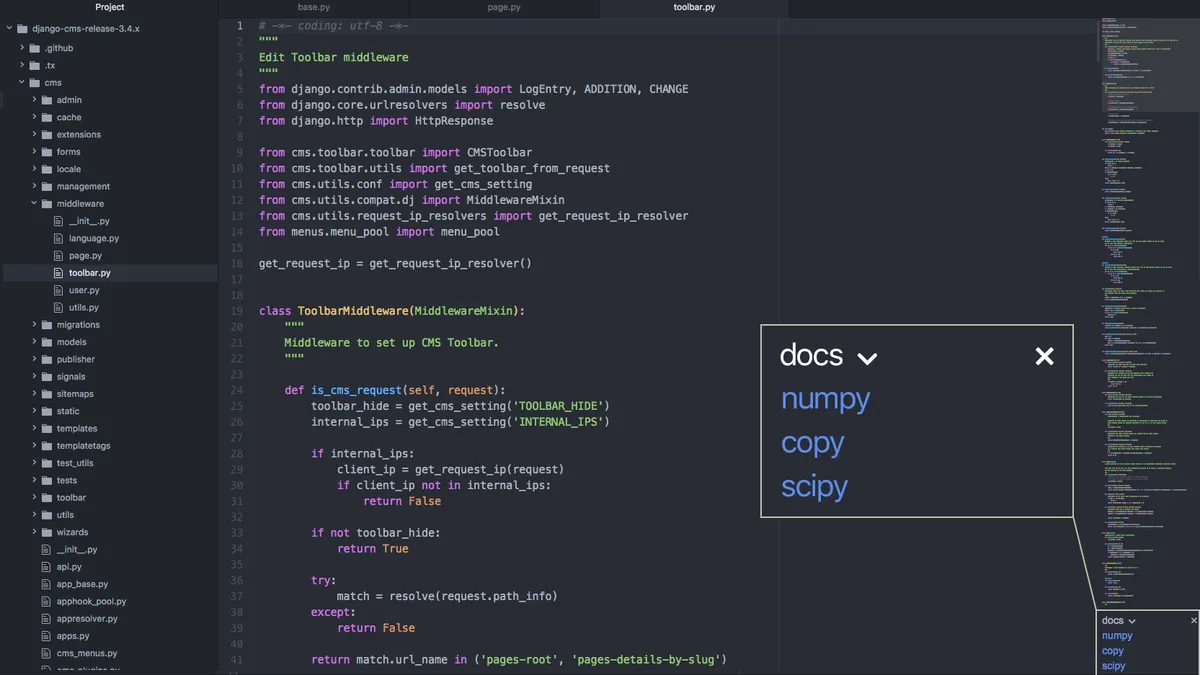This screenshot has height=675, width=1200.
Task: Click the file icon next to app_base.py
Action: tap(47, 584)
